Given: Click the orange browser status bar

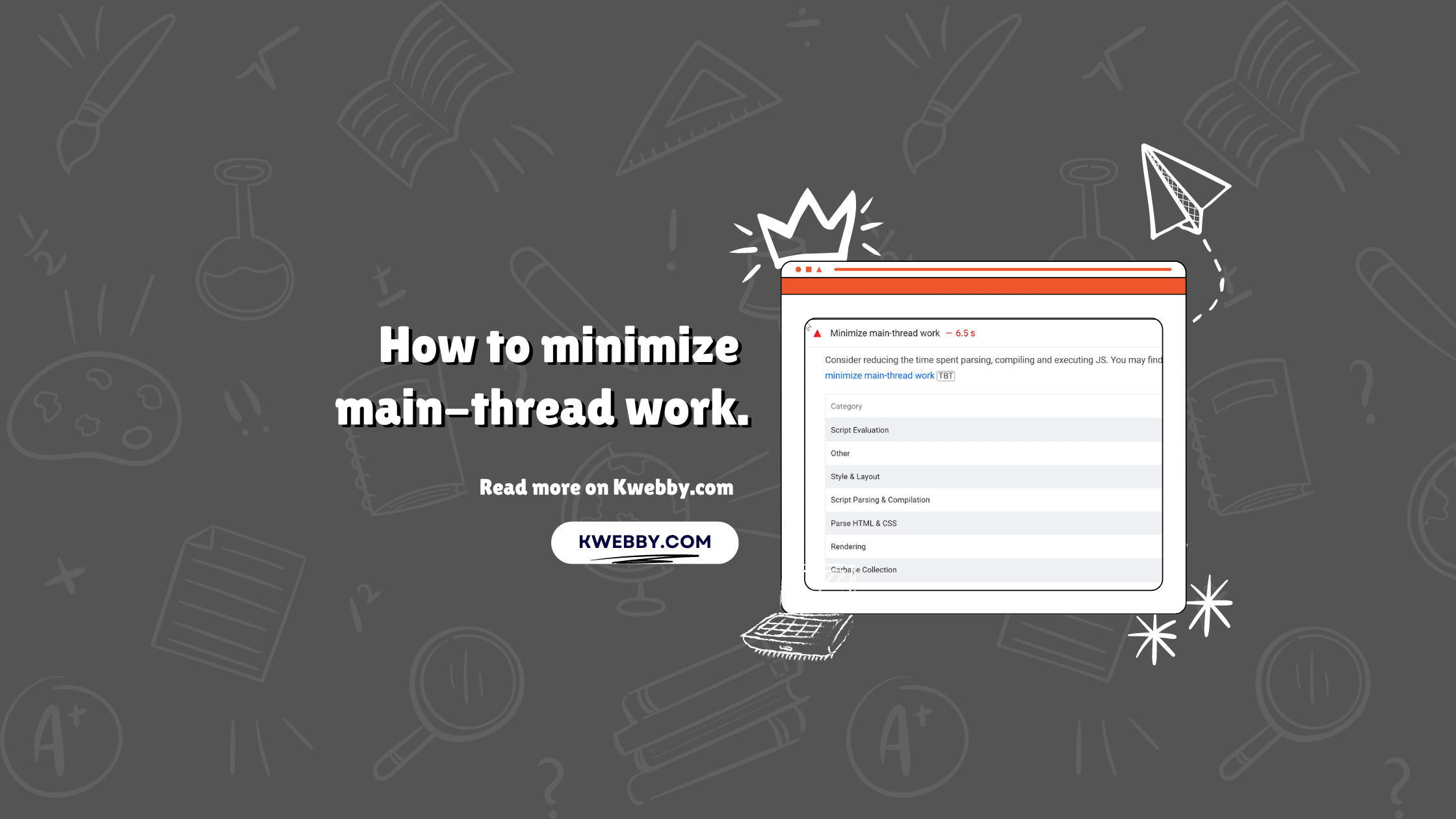Looking at the screenshot, I should (983, 286).
